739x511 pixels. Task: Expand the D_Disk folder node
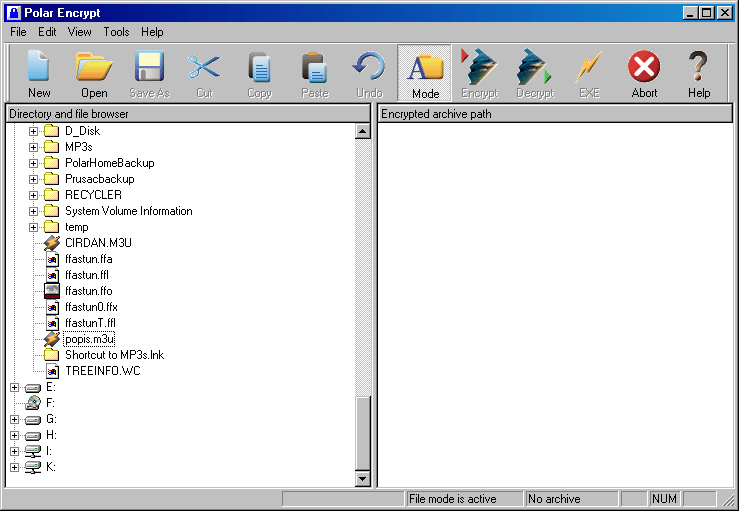pyautogui.click(x=33, y=131)
